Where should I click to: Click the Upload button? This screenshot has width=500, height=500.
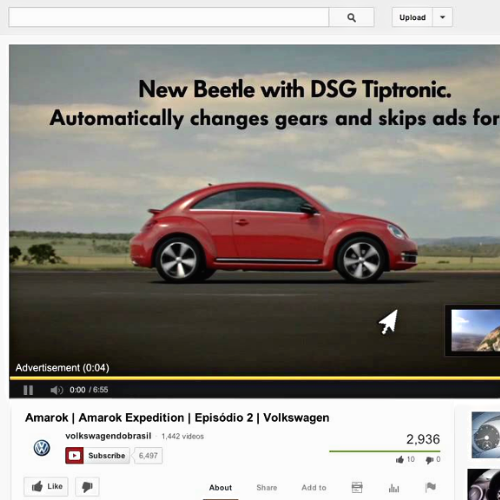(412, 17)
